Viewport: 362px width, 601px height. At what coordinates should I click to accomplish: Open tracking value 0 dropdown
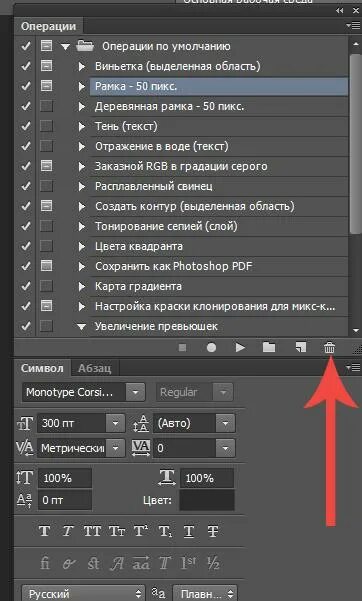225,448
